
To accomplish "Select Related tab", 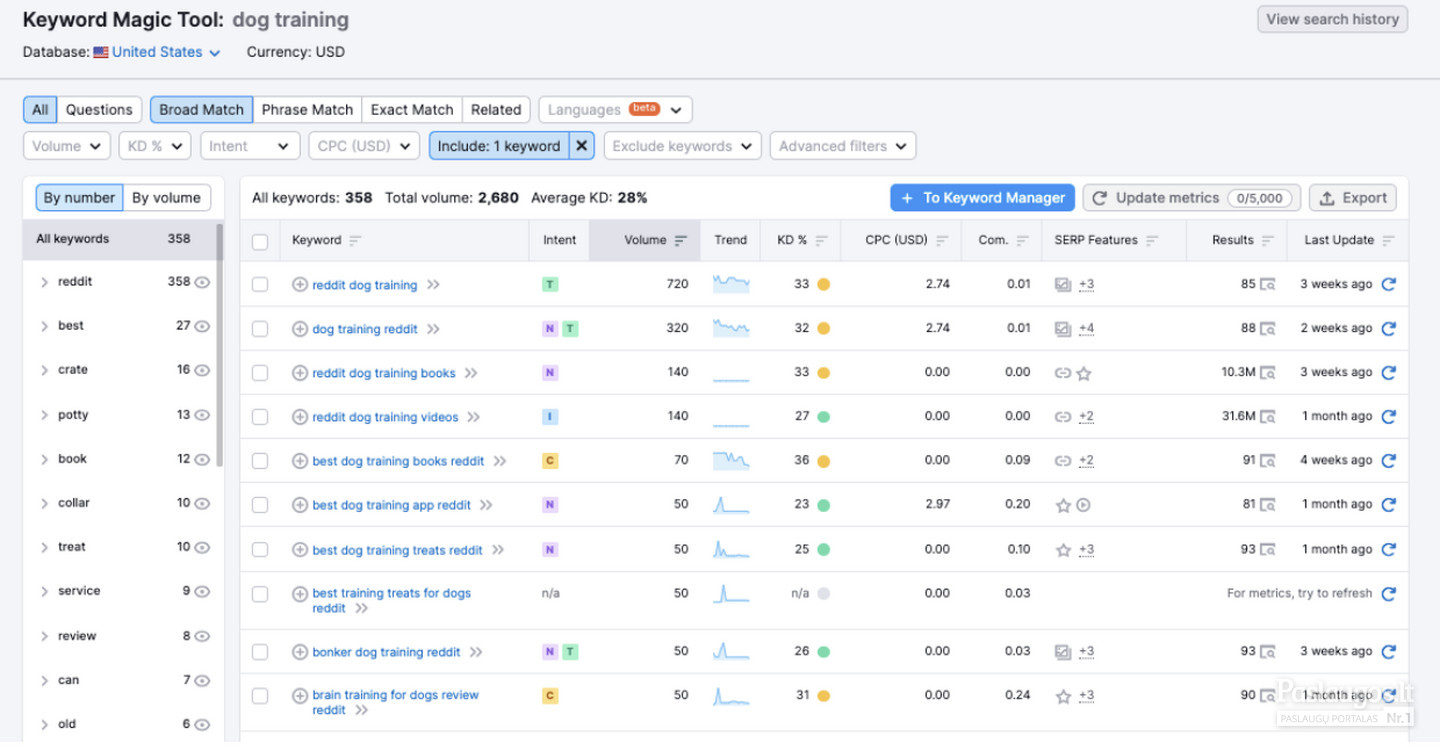I will click(496, 110).
